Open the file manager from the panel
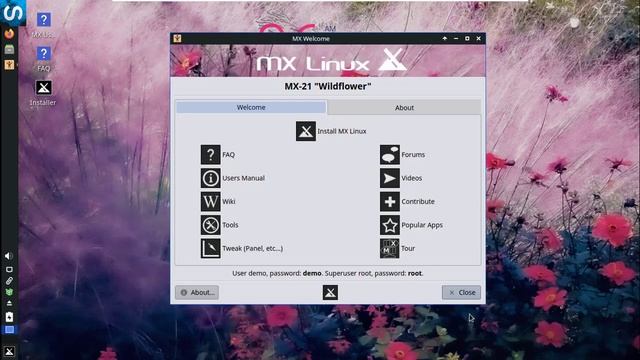Viewport: 640px width, 360px height. [x=9, y=49]
